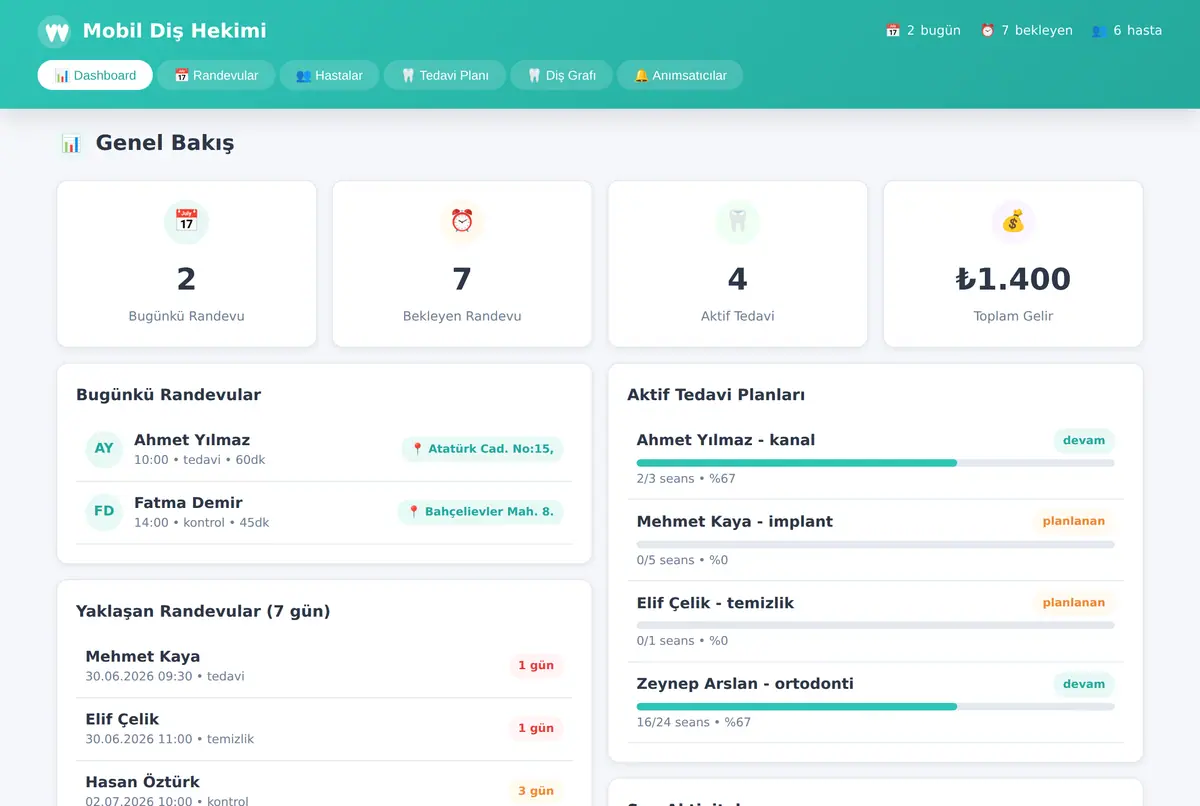This screenshot has width=1200, height=806.
Task: Click the clock icon next to '7 bekleyen'
Action: (987, 31)
